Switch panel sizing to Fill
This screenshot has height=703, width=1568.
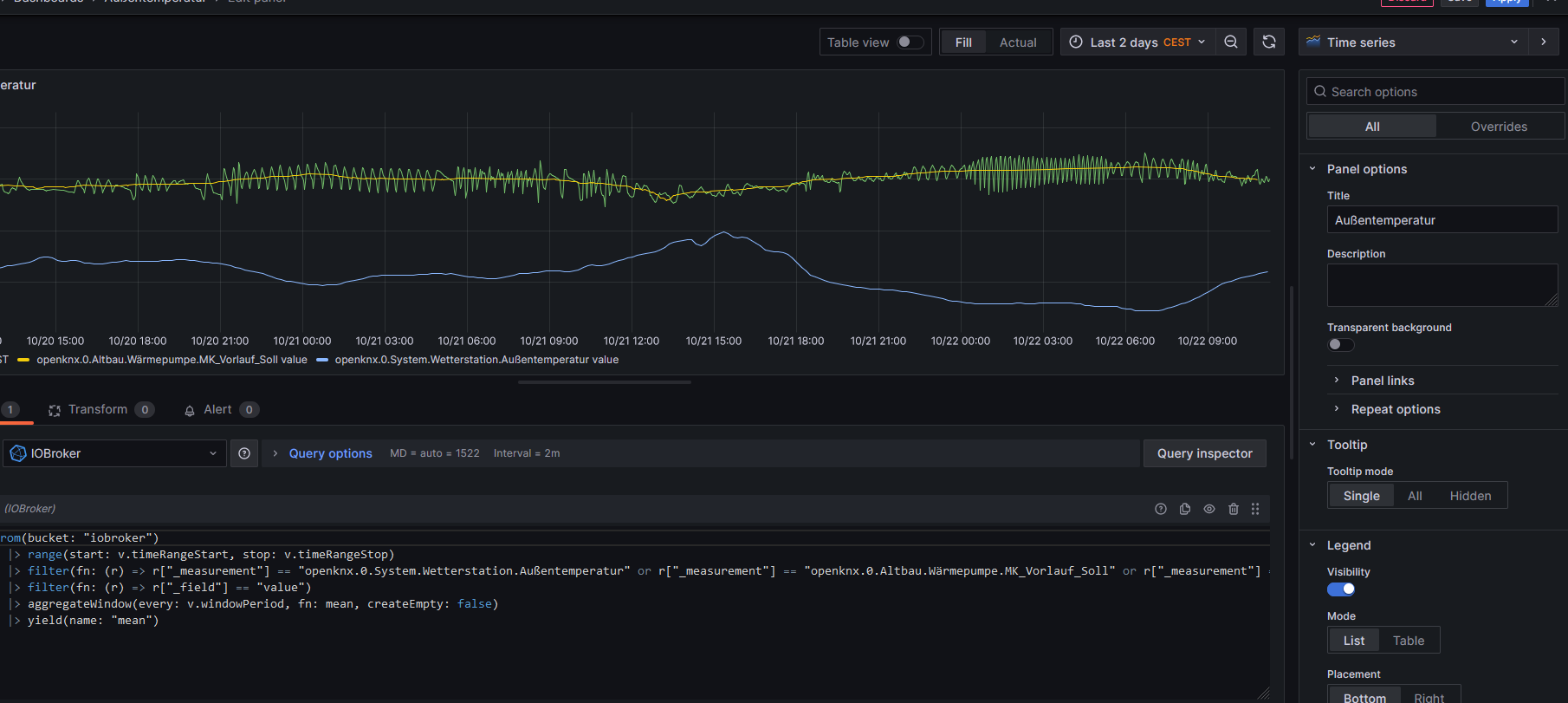coord(963,42)
